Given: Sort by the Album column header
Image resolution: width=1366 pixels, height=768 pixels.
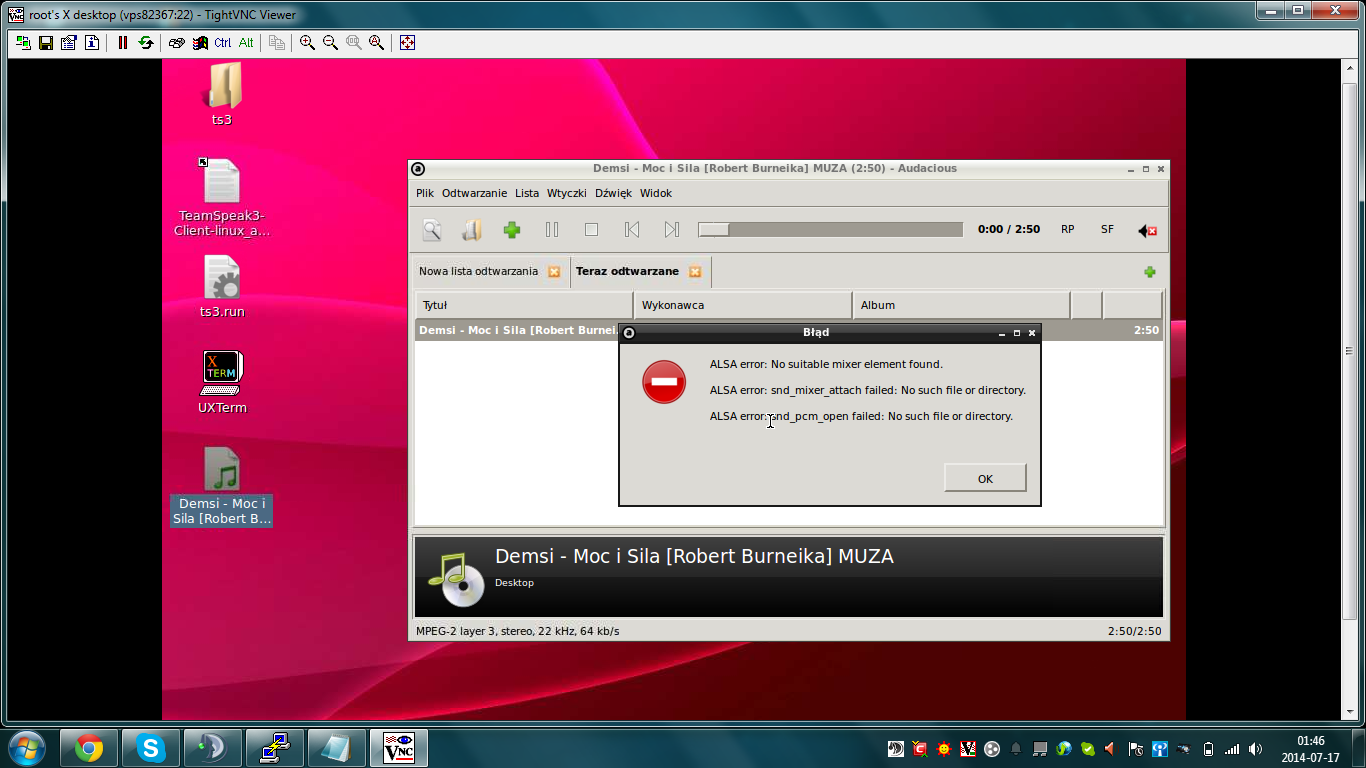Looking at the screenshot, I should (961, 305).
